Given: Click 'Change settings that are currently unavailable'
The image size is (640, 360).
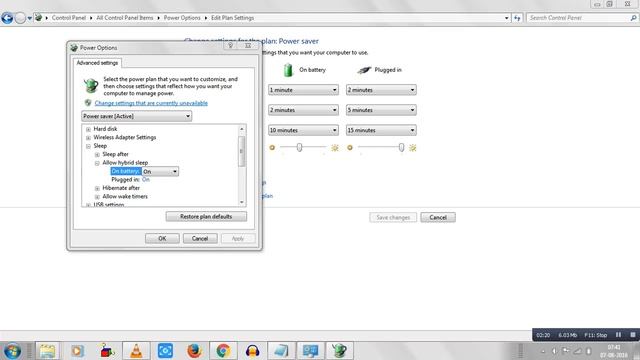Looking at the screenshot, I should (x=151, y=103).
